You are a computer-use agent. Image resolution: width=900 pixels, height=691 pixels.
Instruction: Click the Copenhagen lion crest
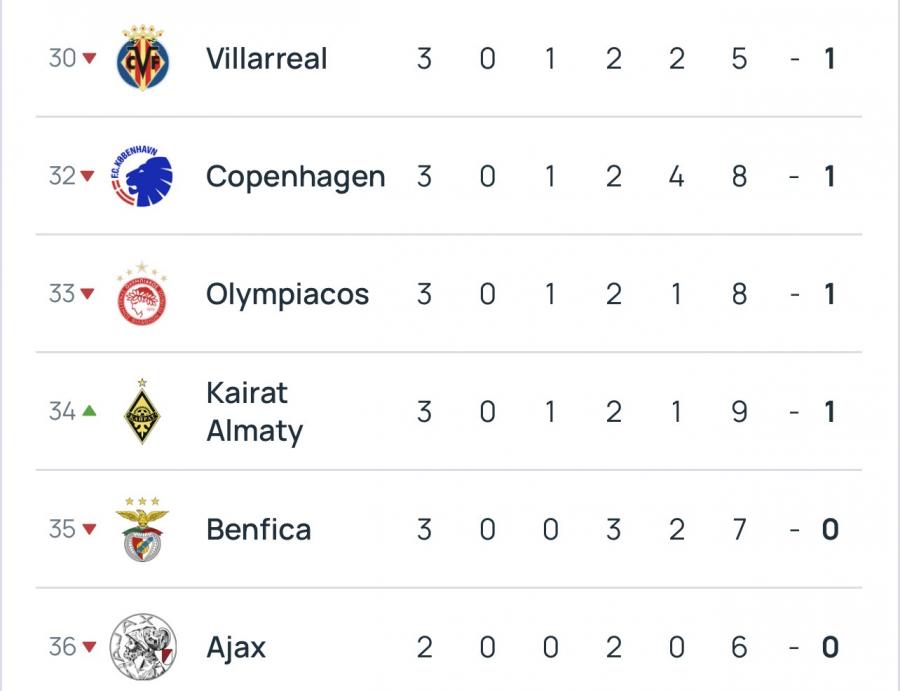click(142, 177)
